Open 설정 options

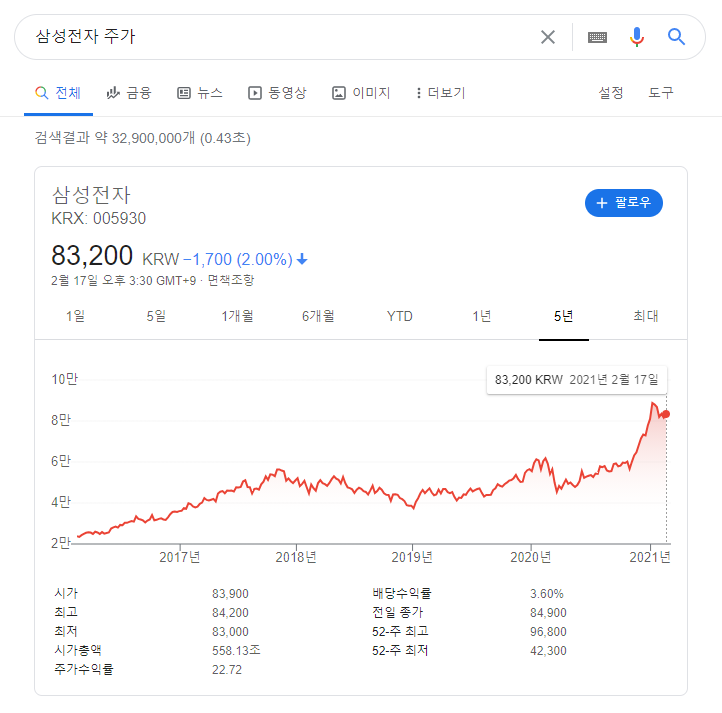611,93
